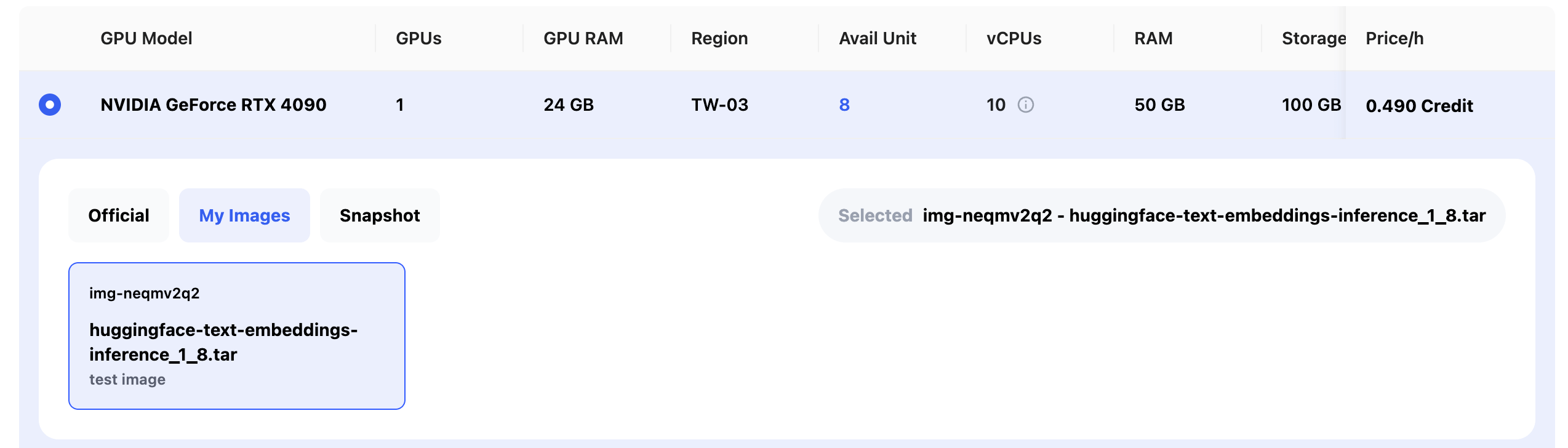Click the GPU RAM column header
The height and width of the screenshot is (448, 1568).
583,38
